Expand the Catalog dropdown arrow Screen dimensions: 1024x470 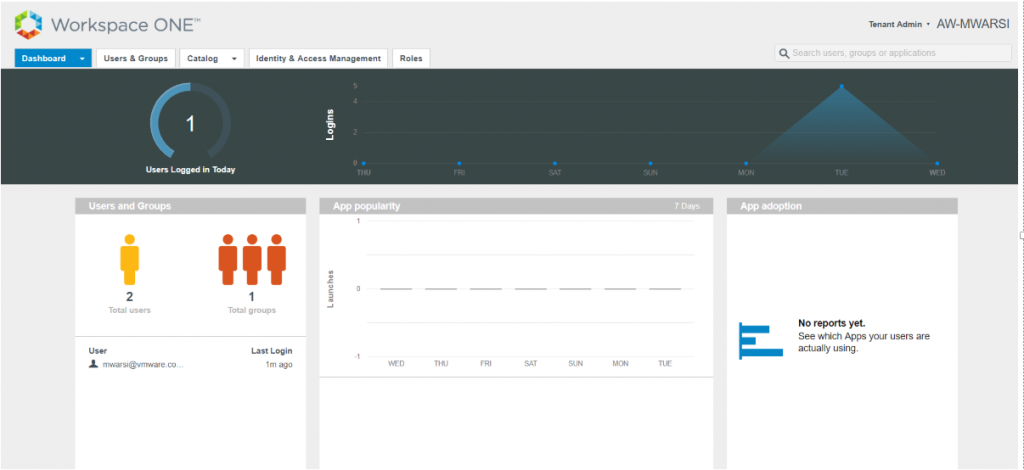[x=234, y=59]
